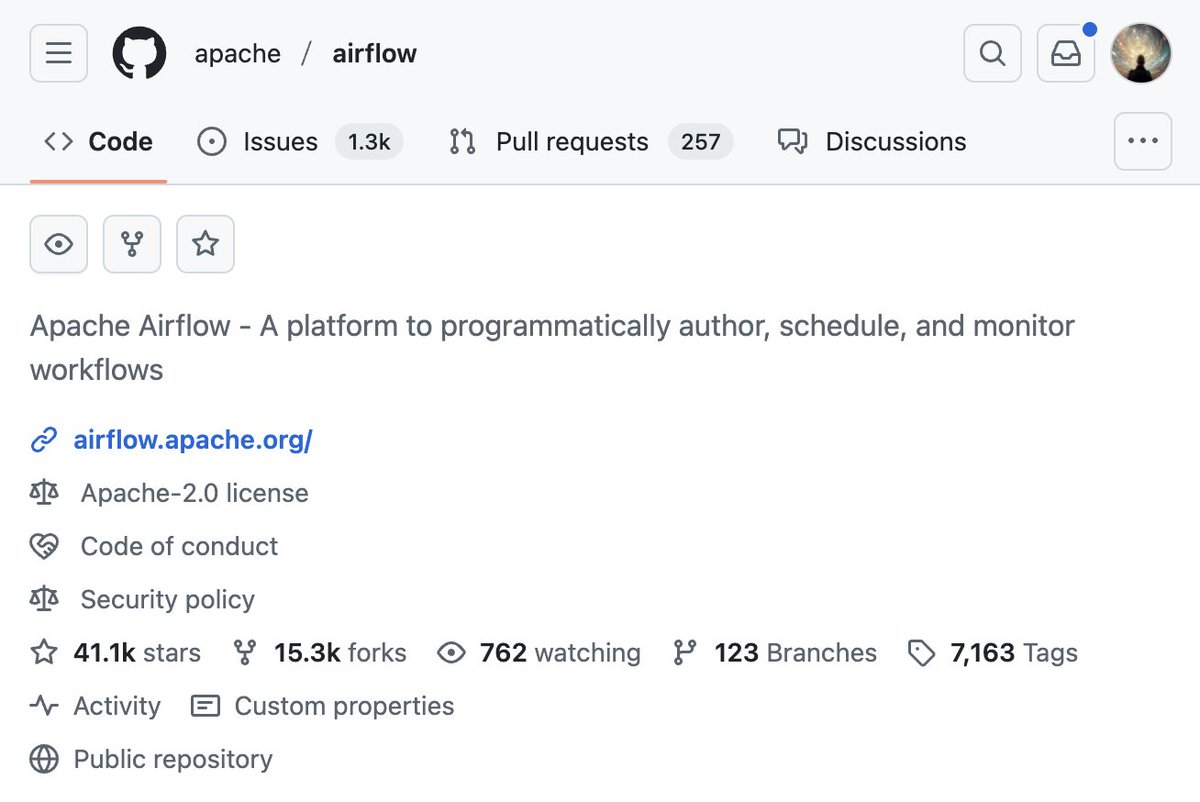Image resolution: width=1200 pixels, height=802 pixels.
Task: Click the 1.3k issues counter badge
Action: [369, 142]
